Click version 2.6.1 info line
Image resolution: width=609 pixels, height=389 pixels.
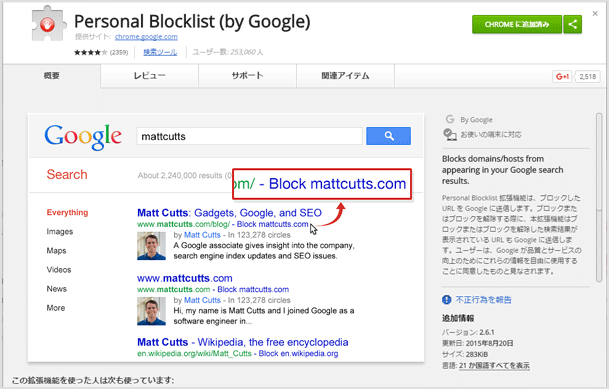[468, 332]
